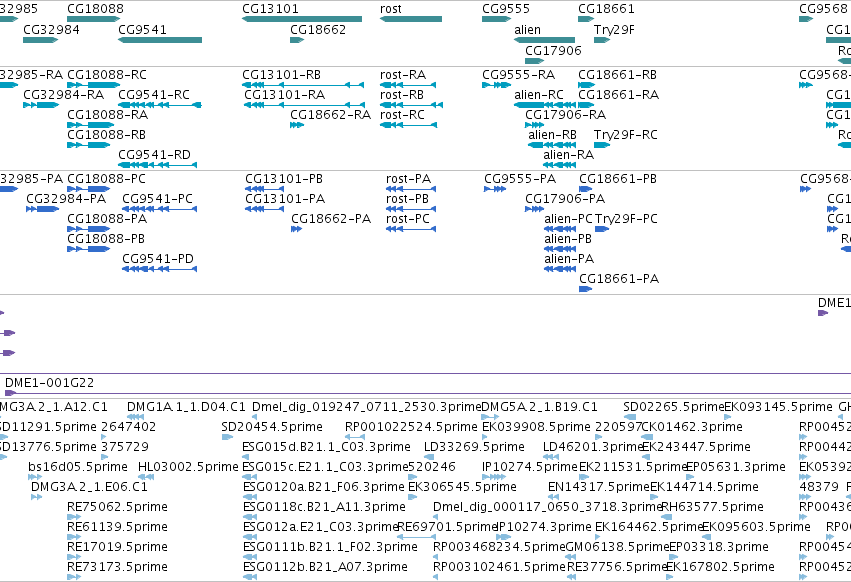851x582 pixels.
Task: Click the CG18088-RC transcript label
Action: point(106,74)
